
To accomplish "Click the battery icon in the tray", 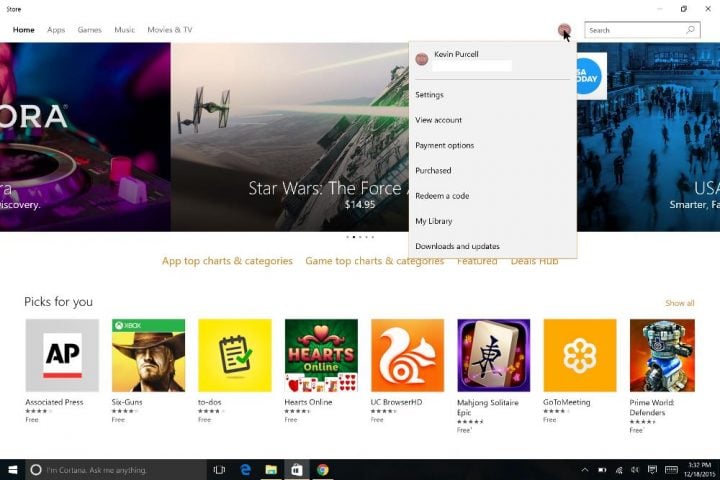I will pyautogui.click(x=602, y=469).
